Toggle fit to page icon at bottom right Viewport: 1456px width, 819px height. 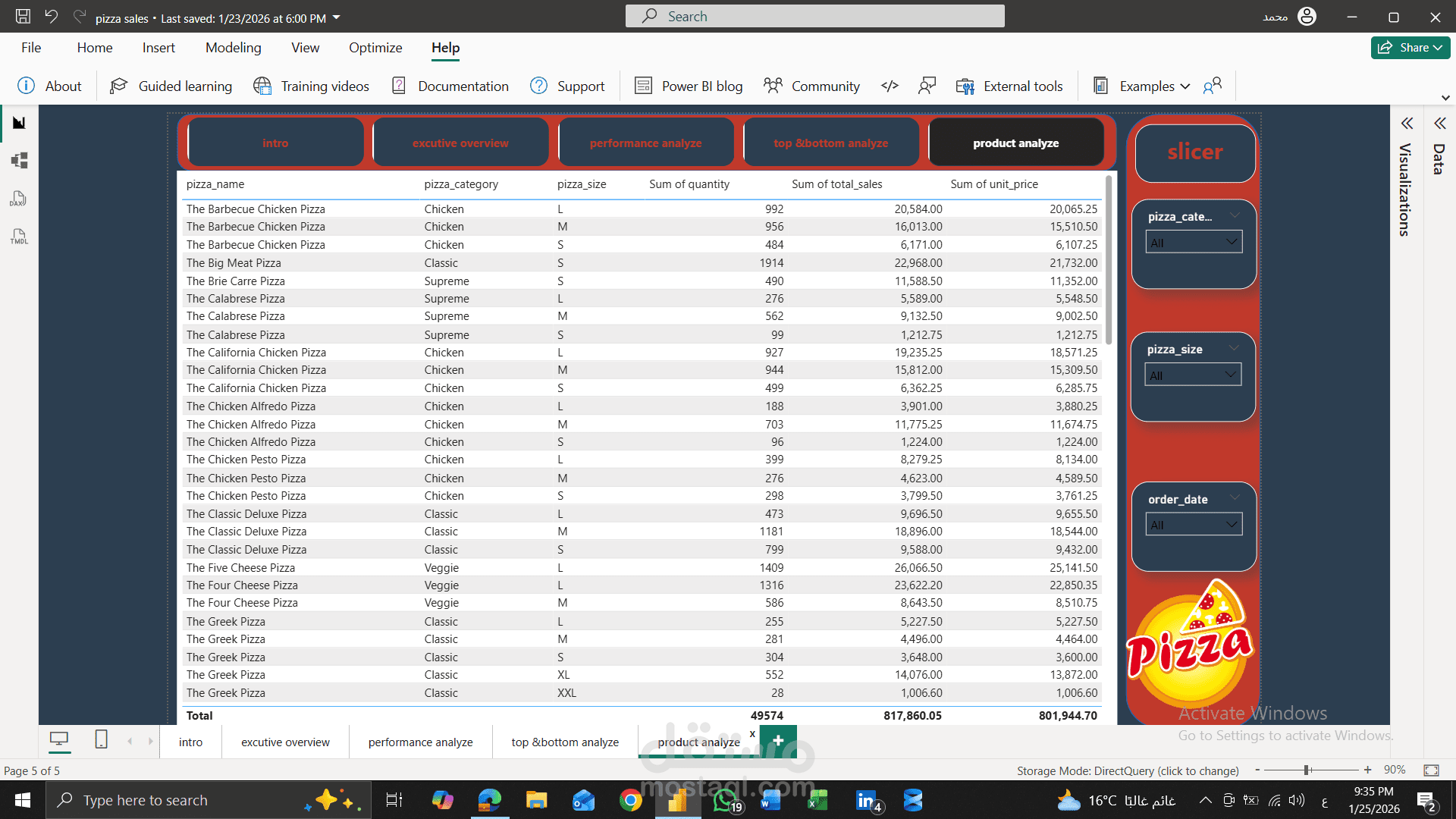pyautogui.click(x=1431, y=770)
